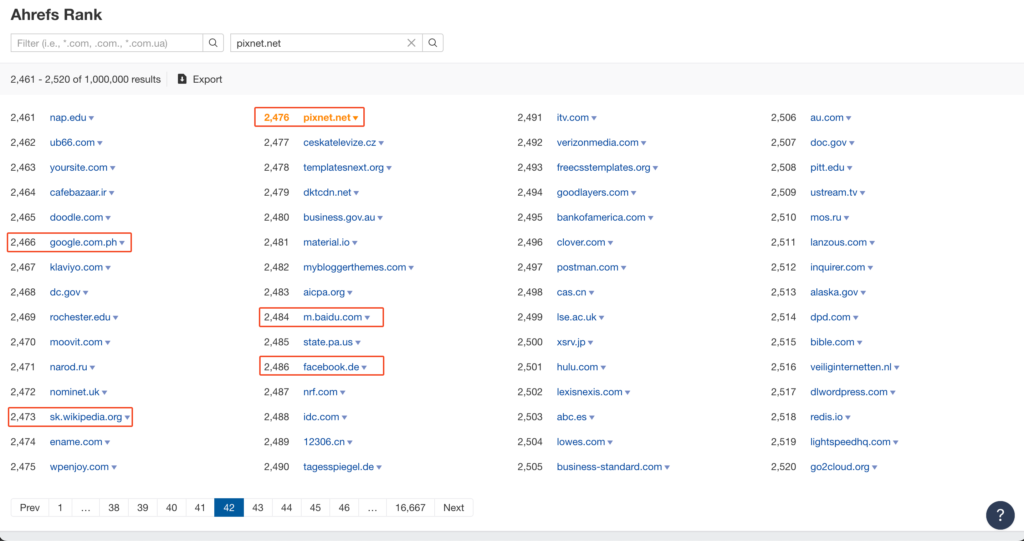Image resolution: width=1024 pixels, height=541 pixels.
Task: Open the inquirer.com link
Action: click(x=838, y=267)
